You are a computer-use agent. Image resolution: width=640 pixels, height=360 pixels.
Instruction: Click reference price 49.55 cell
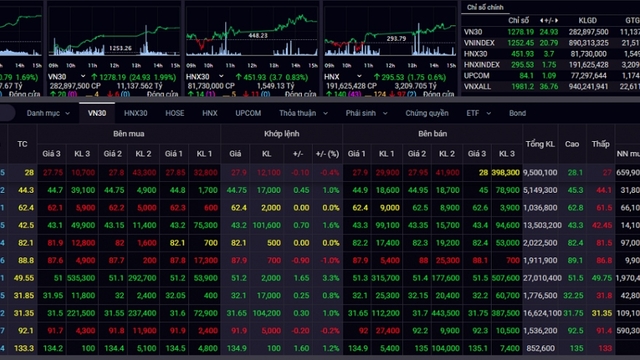[x=24, y=278]
